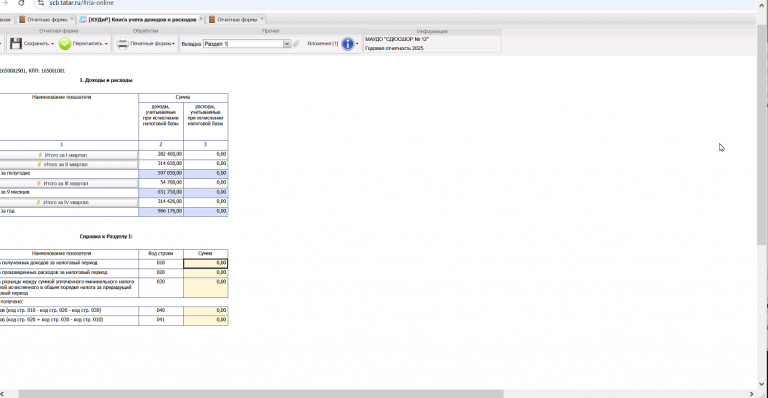Click МАУДО "СДЮСШОР № 12" organization text
Image resolution: width=768 pixels, height=398 pixels.
point(397,39)
